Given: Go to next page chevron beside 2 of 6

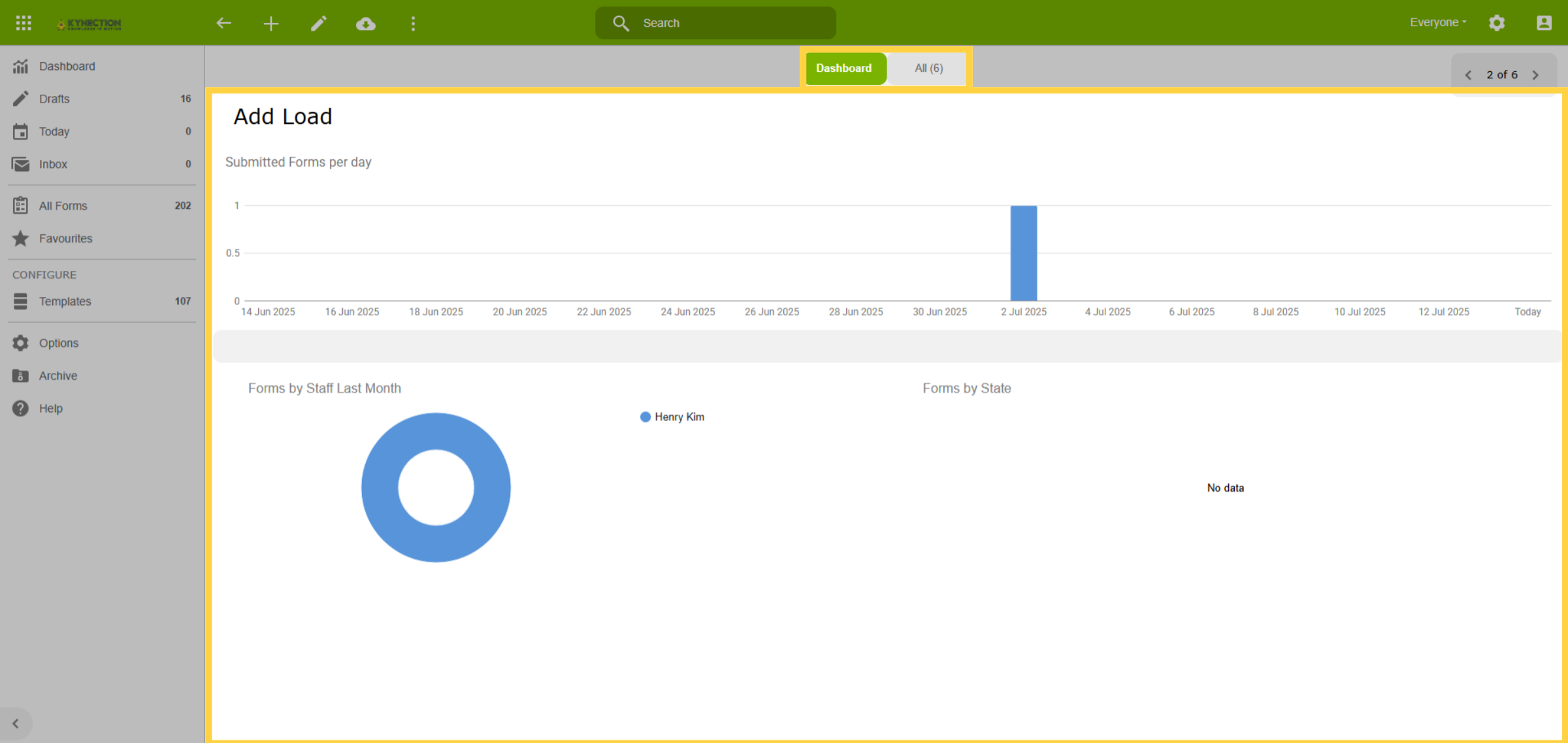Looking at the screenshot, I should coord(1536,75).
